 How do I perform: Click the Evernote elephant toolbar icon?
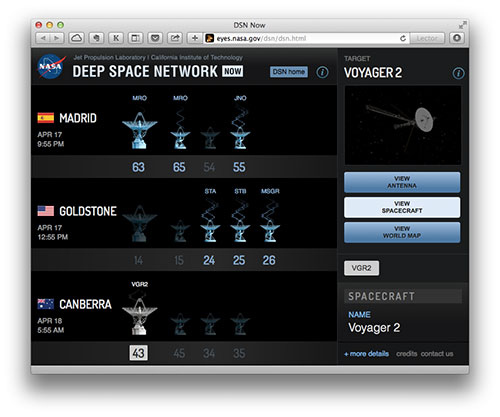(x=96, y=38)
